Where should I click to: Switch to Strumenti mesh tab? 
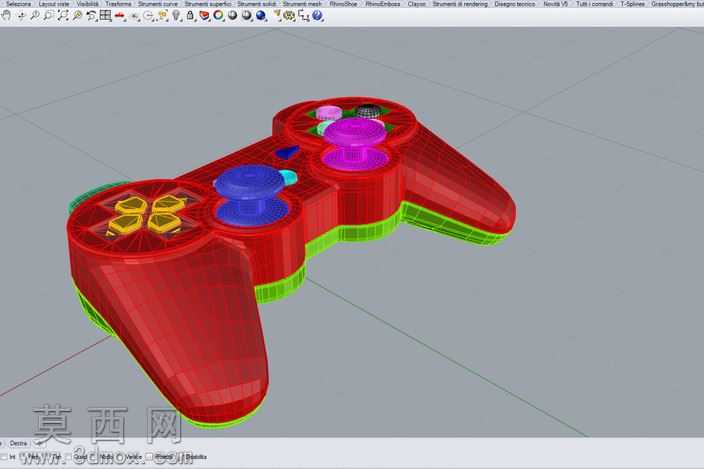pyautogui.click(x=302, y=4)
